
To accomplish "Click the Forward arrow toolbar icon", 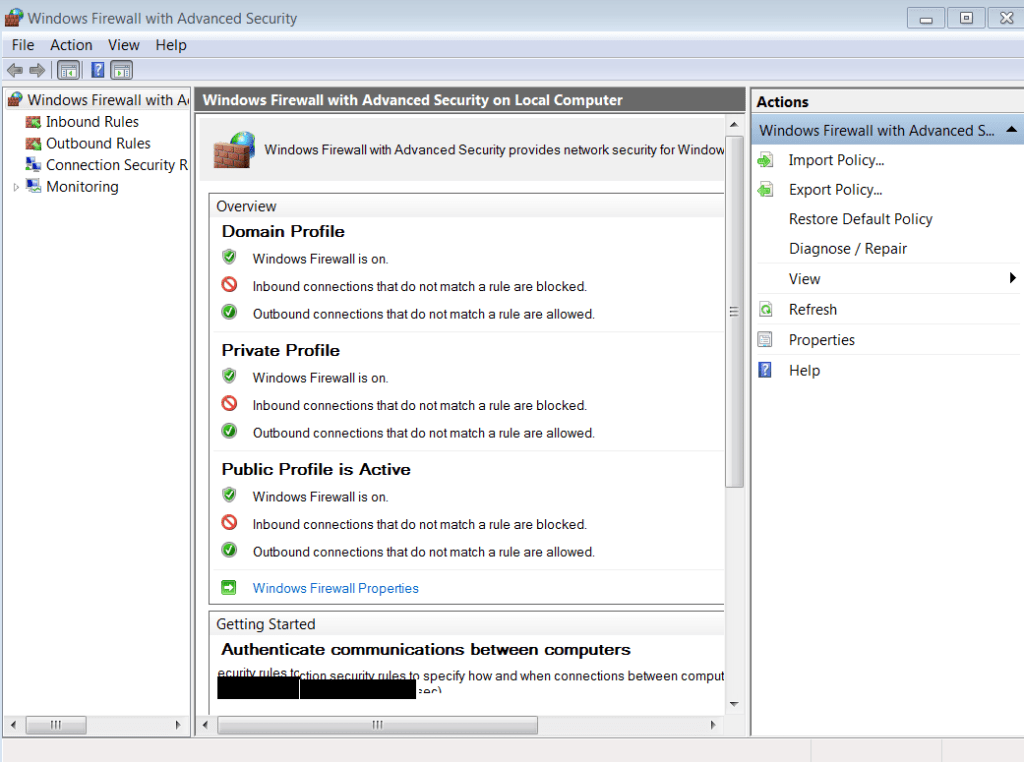I will click(x=37, y=70).
